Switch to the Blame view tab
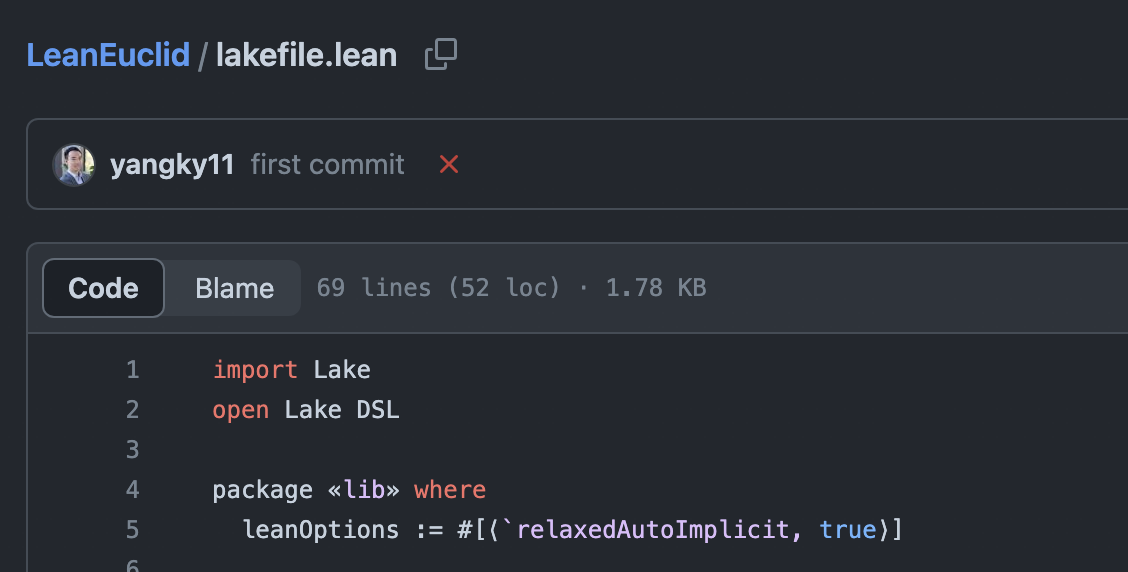 235,289
